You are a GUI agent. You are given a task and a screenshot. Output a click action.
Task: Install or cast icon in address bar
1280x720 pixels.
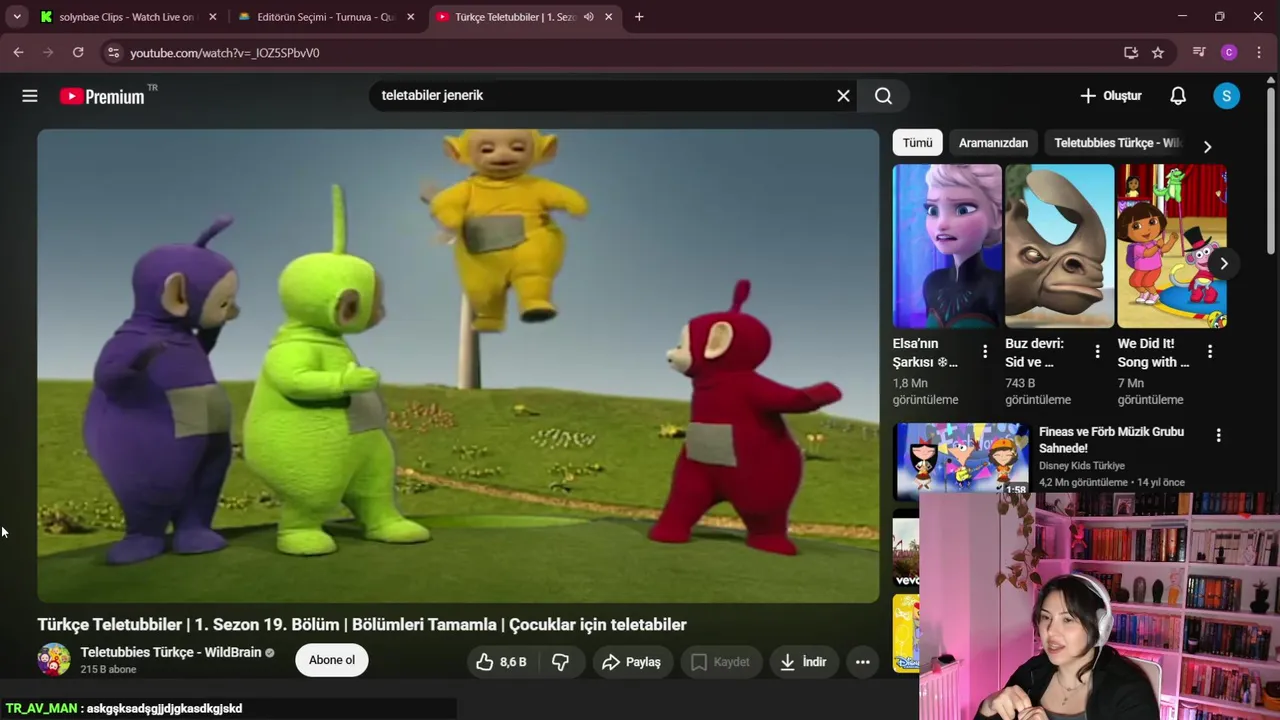1131,53
